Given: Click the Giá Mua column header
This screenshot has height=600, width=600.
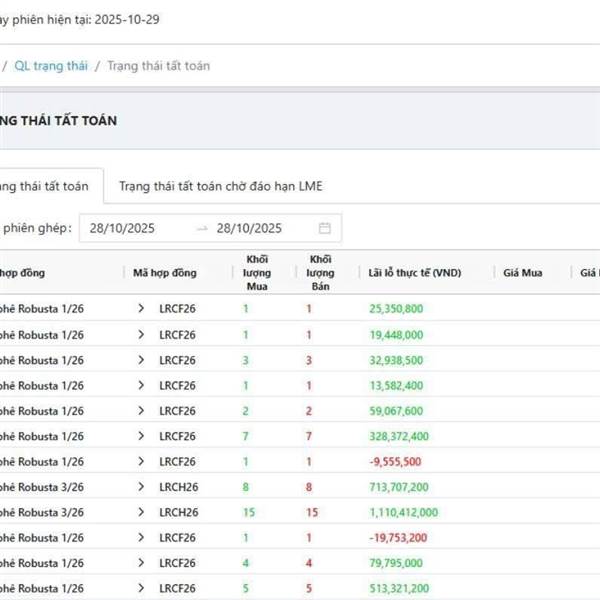Looking at the screenshot, I should pos(522,273).
